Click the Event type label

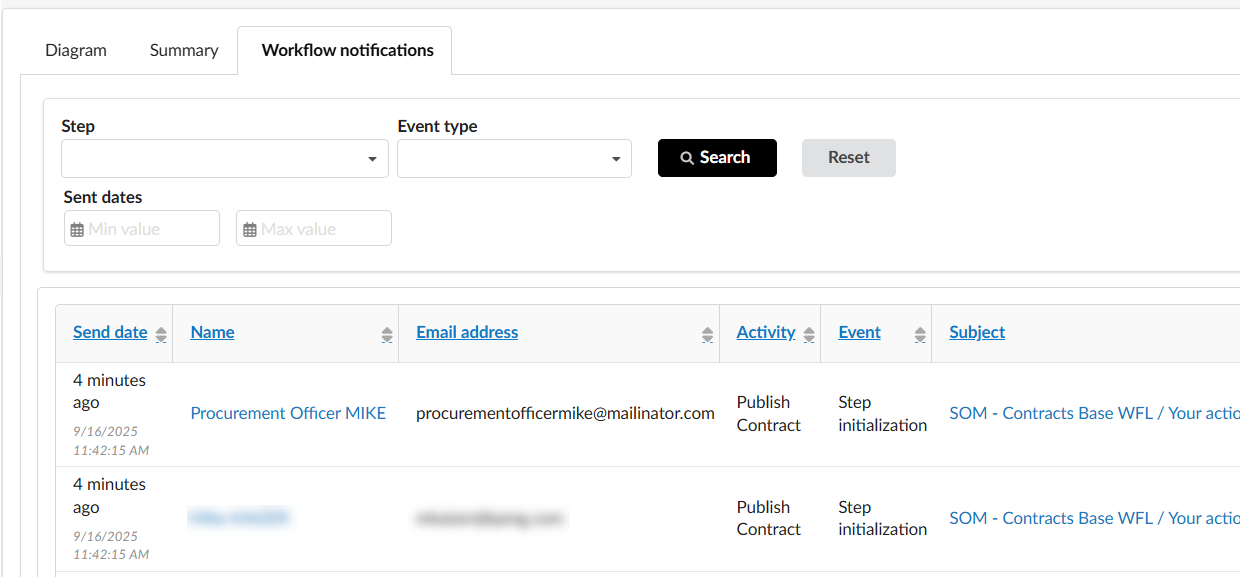(x=437, y=126)
